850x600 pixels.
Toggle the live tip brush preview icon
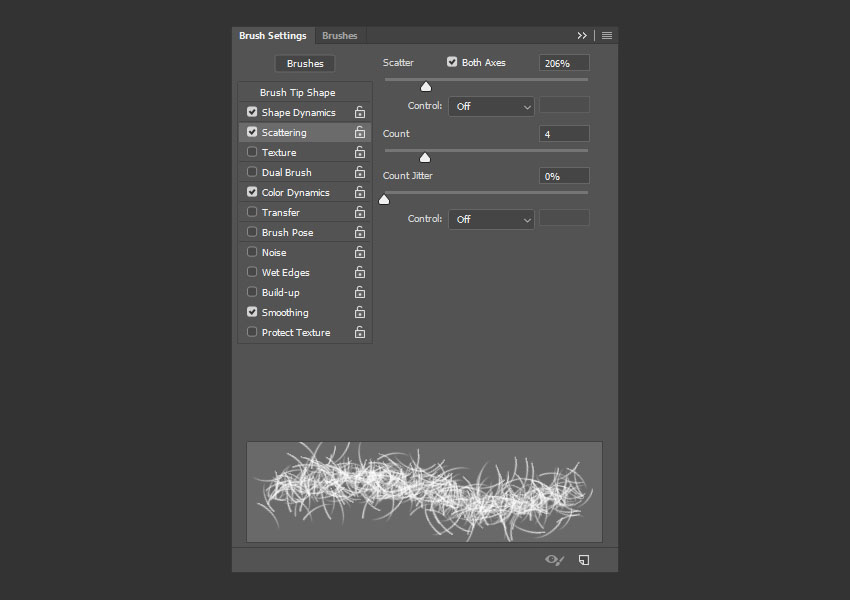pos(555,560)
